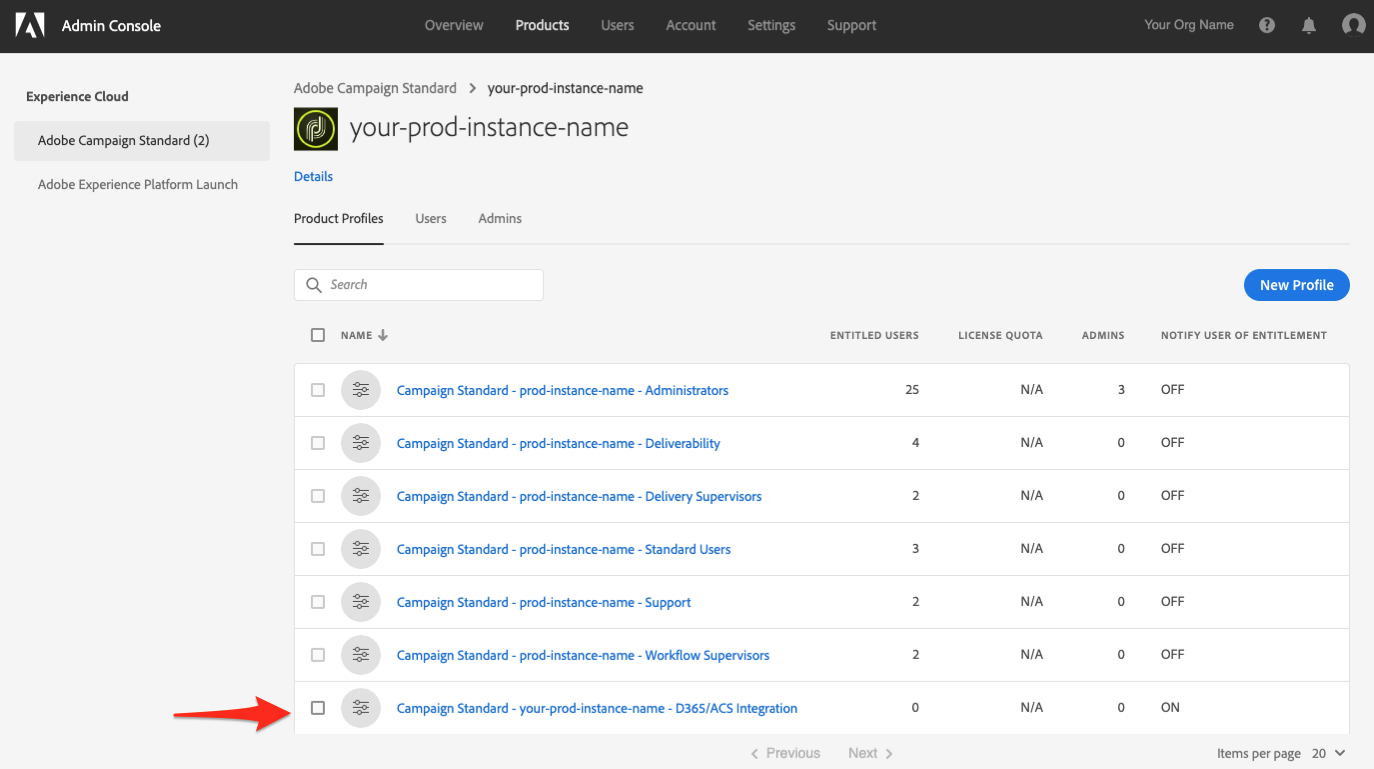Click into the Search input field
This screenshot has height=769, width=1374.
pyautogui.click(x=419, y=285)
